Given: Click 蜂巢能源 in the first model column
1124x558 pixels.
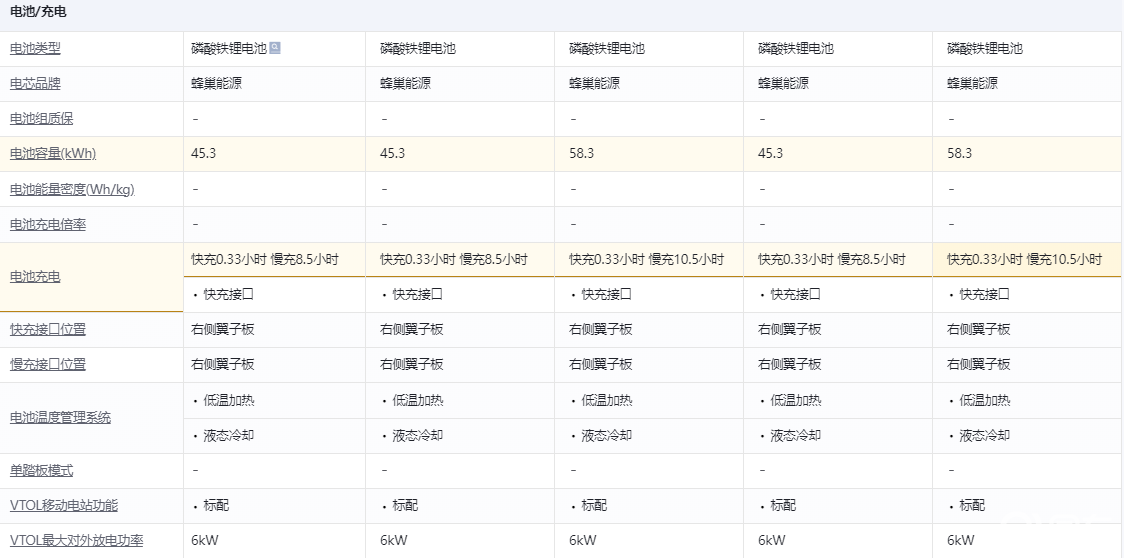Looking at the screenshot, I should click(x=216, y=84).
